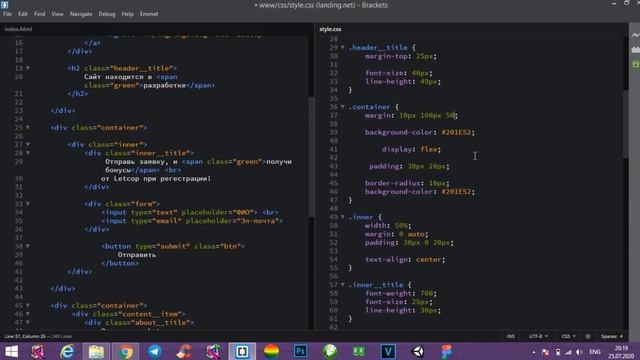Click 'text-align: center;' on line 54
The image size is (640, 360).
(x=405, y=259)
